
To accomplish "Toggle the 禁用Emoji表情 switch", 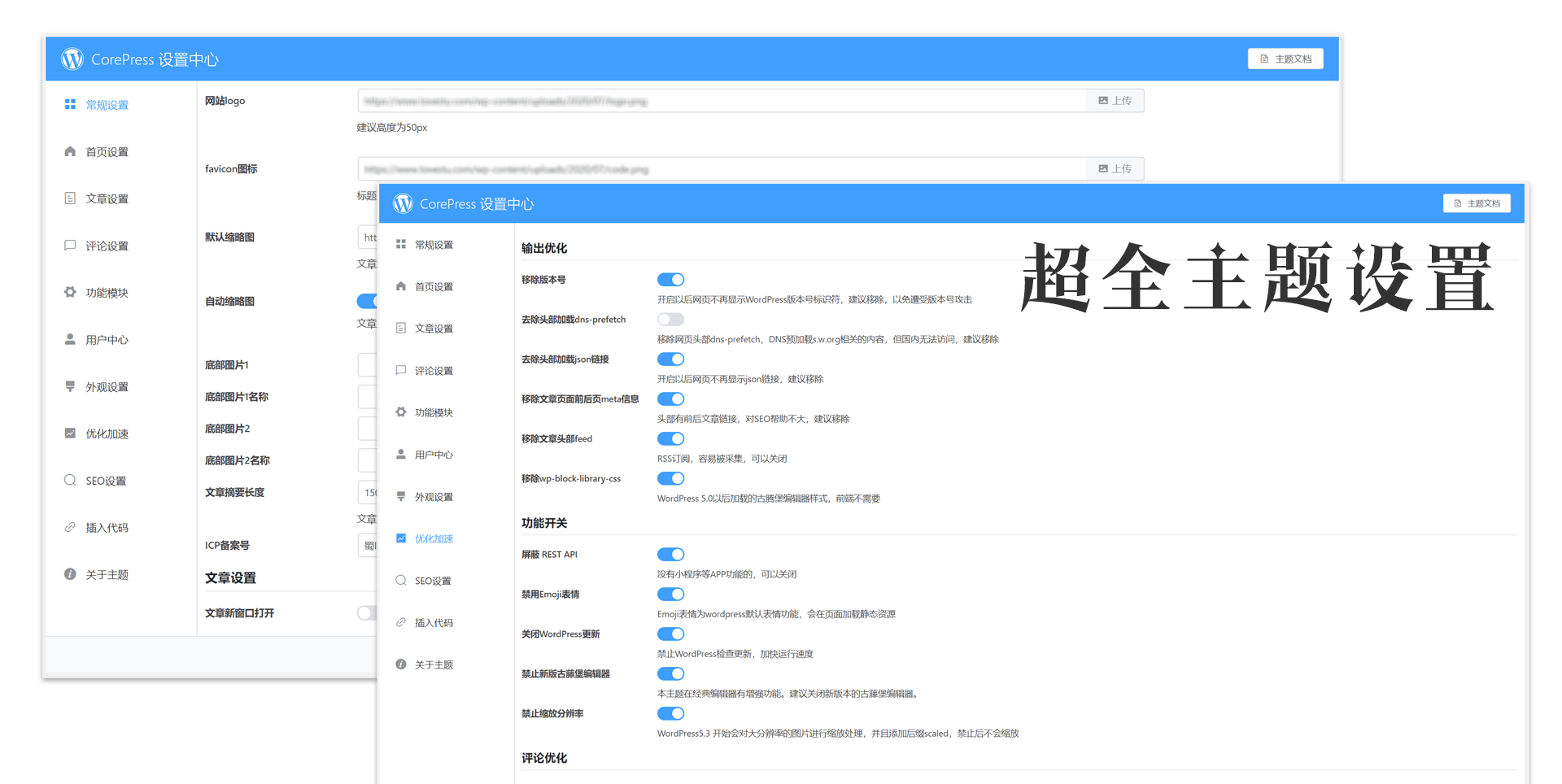I will [670, 594].
